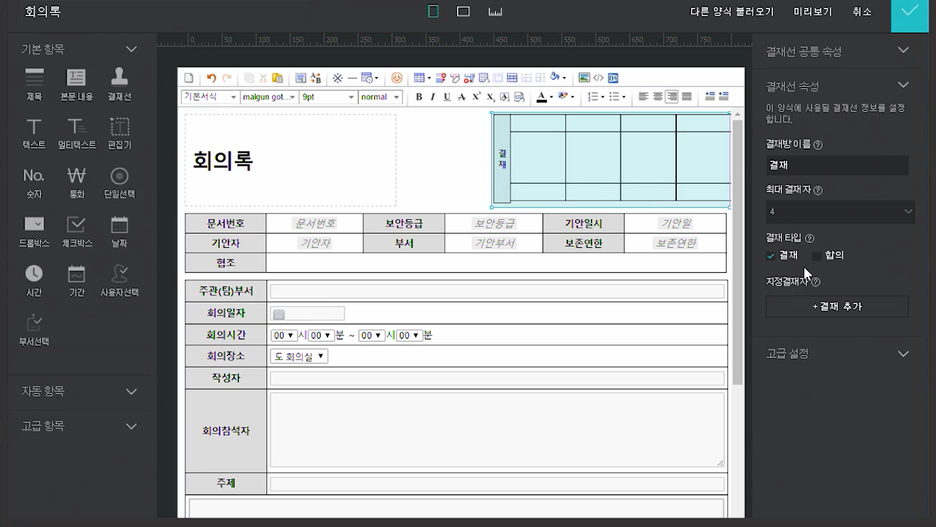Open the 최대 결재자 count dropdown
The width and height of the screenshot is (936, 527).
click(x=840, y=211)
